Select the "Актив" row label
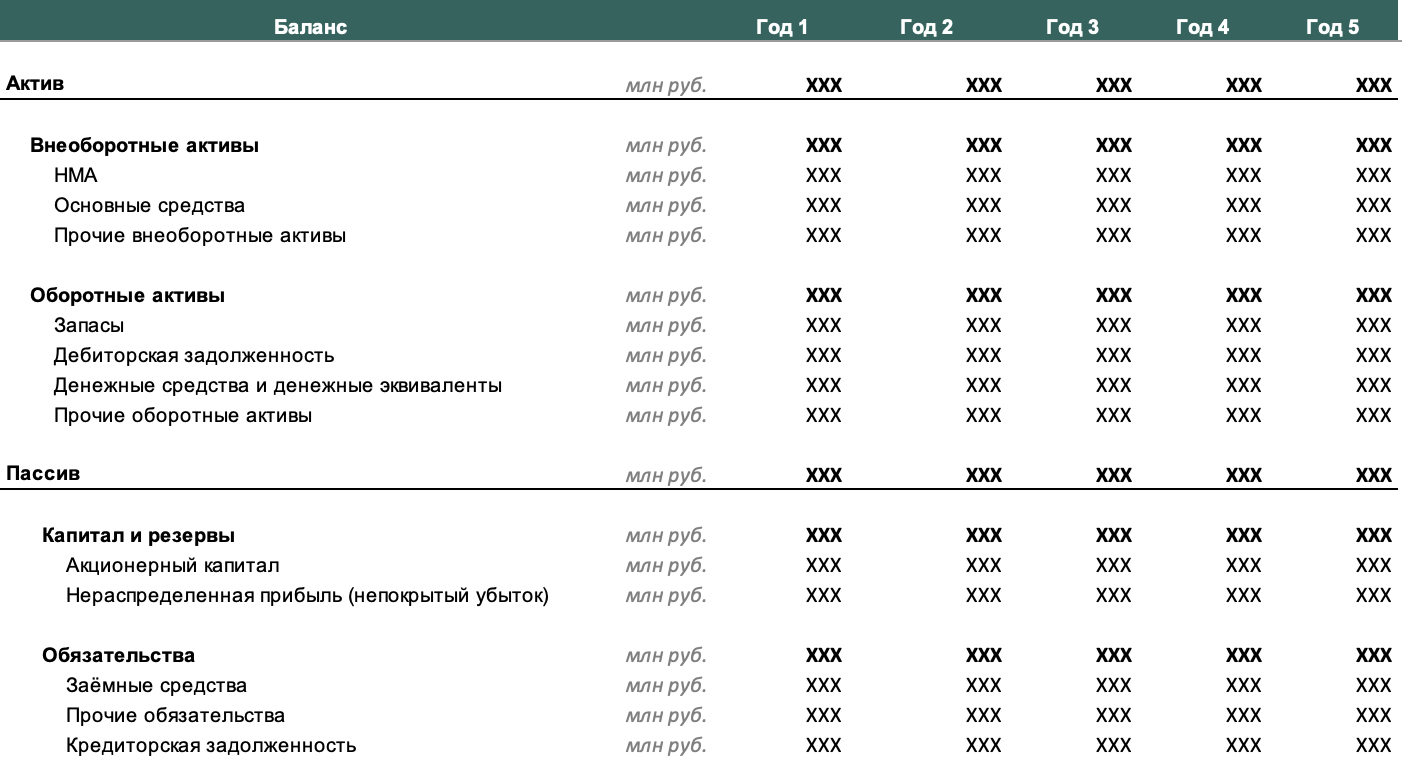 pos(35,84)
